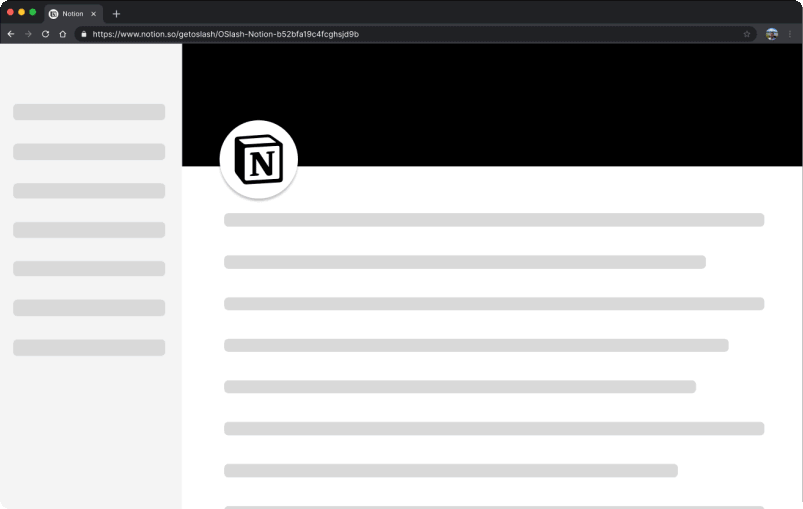Click the address bar URL field

(416, 34)
